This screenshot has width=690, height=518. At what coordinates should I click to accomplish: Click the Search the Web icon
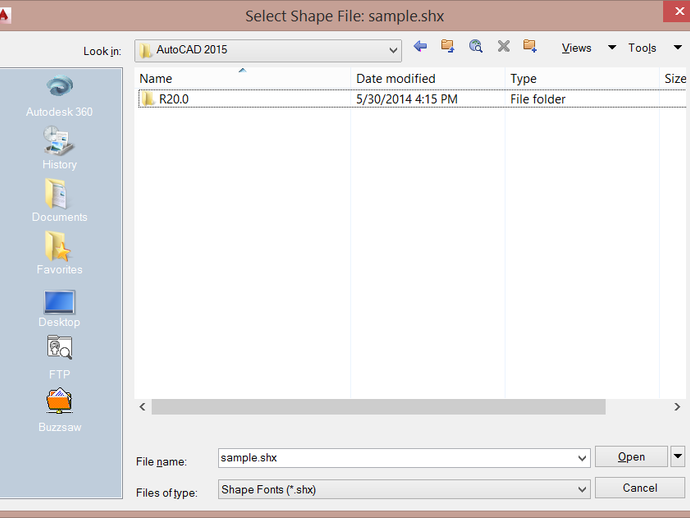(x=476, y=46)
